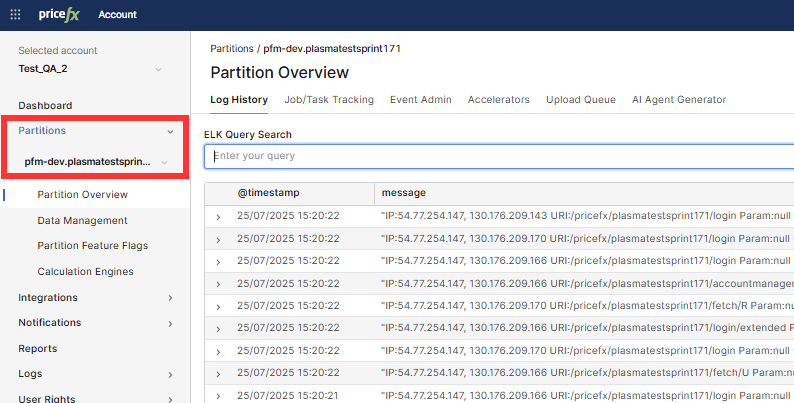
Task: Collapse the Partitions section chevron
Action: click(170, 131)
